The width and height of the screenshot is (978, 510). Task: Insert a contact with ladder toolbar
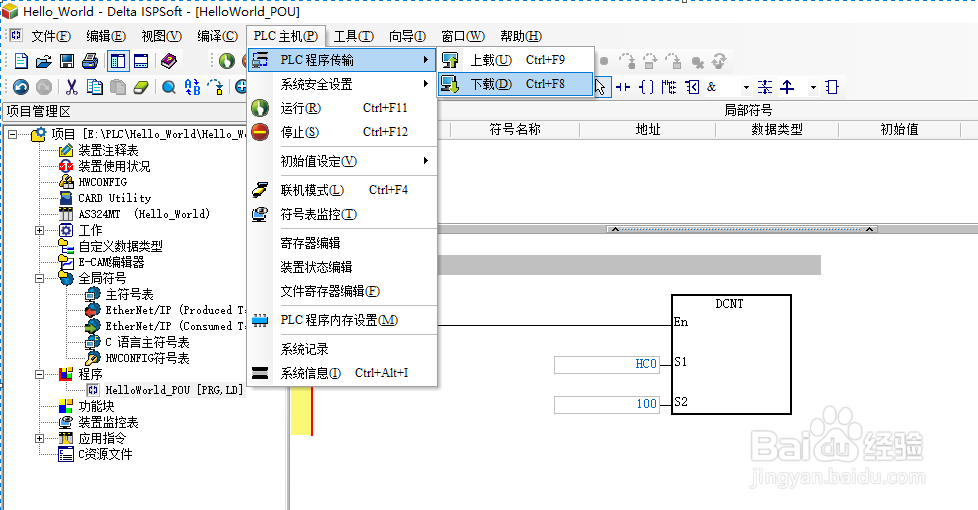coord(622,87)
